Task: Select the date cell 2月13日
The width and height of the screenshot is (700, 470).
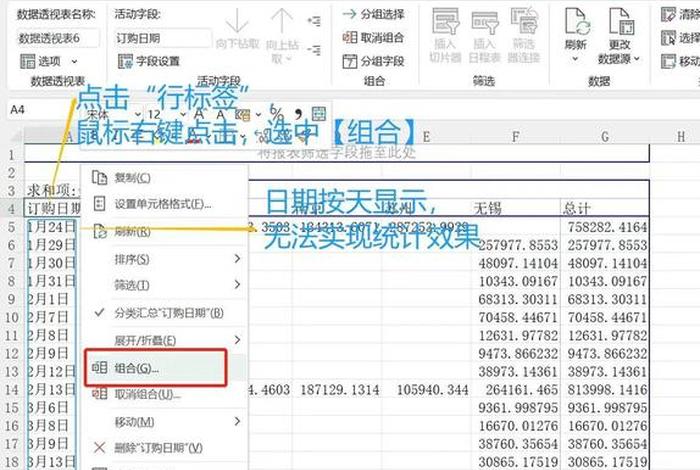Action: [x=51, y=390]
